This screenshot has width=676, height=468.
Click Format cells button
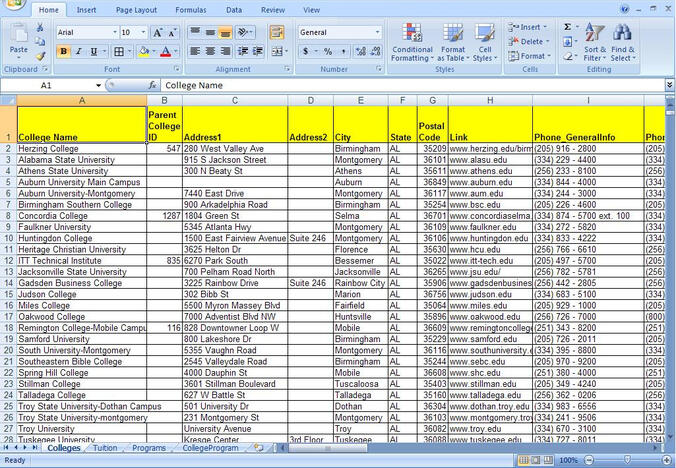coord(530,56)
